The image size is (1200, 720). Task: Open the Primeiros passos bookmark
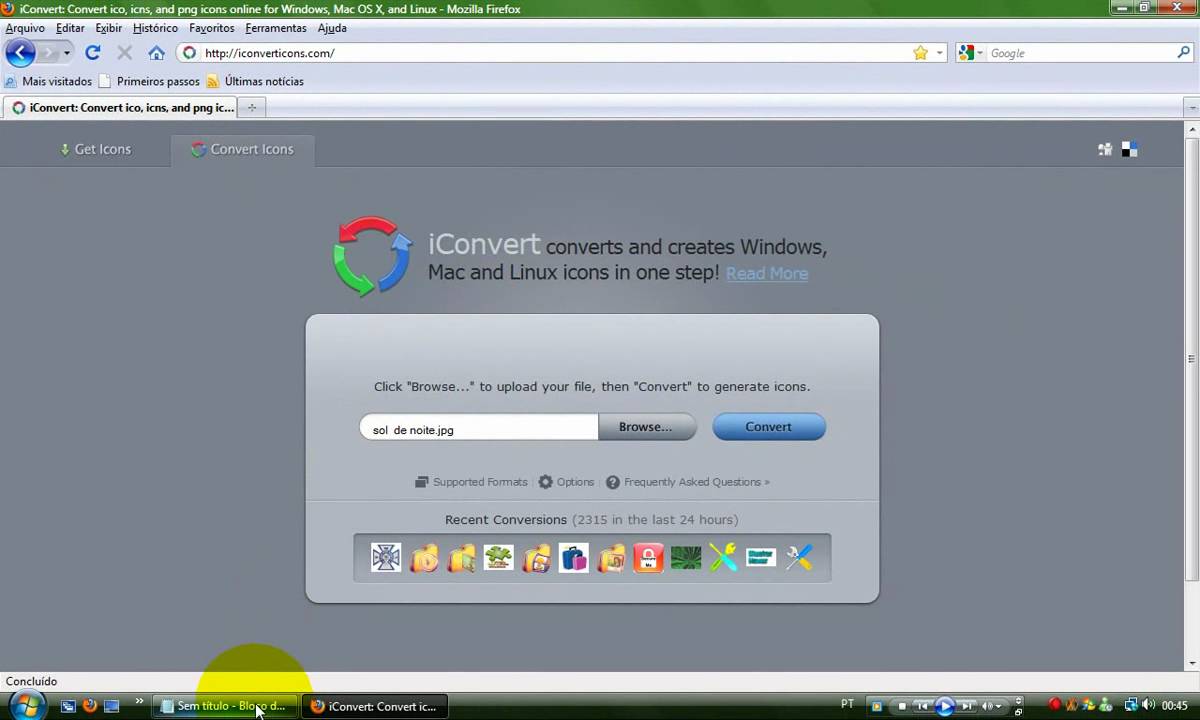[149, 81]
